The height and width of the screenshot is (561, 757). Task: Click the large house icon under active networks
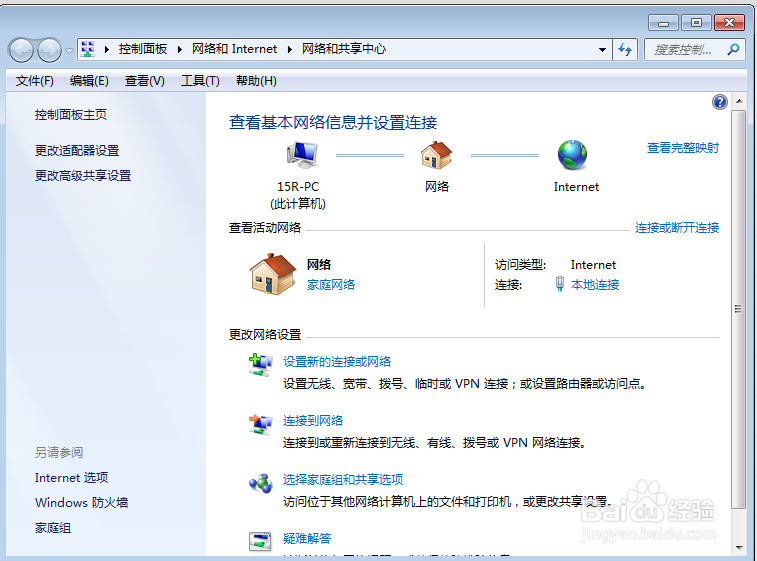tap(273, 274)
